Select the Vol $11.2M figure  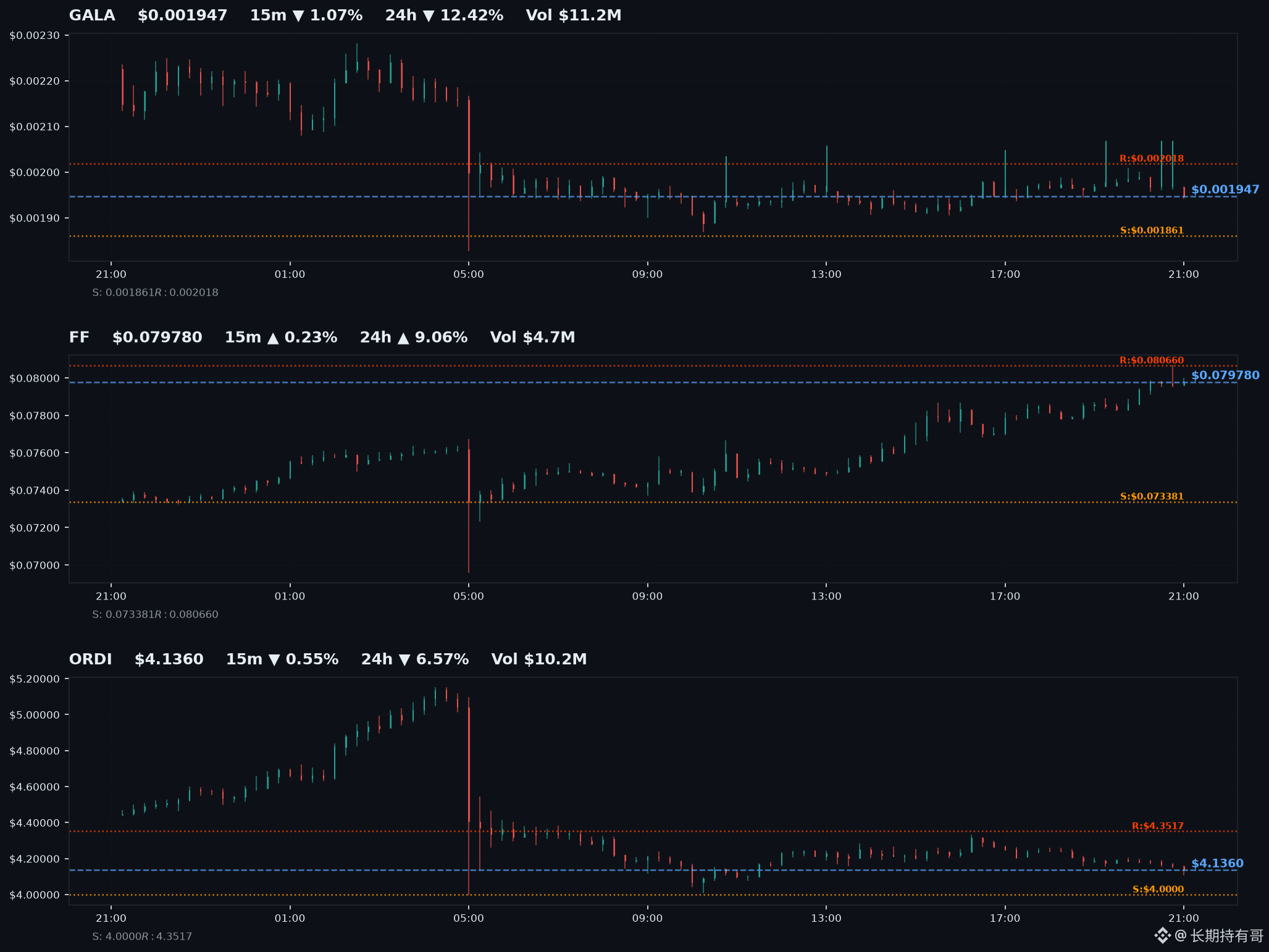click(574, 15)
